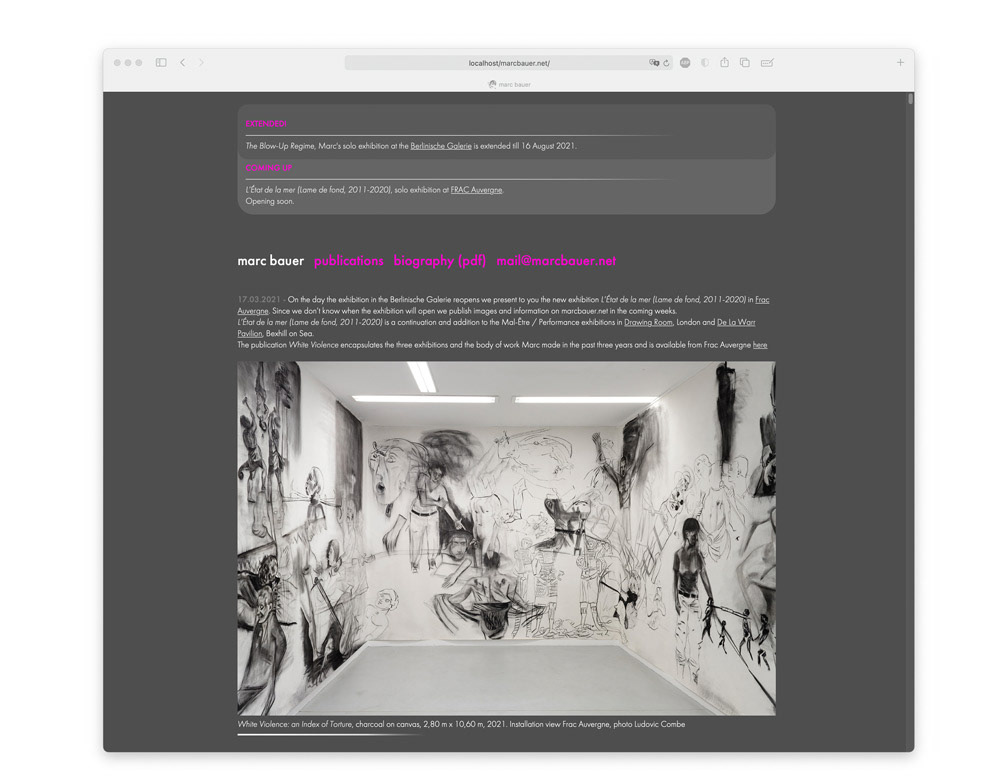Click the 17.03.2021 date text
996x778 pixels.
point(259,299)
